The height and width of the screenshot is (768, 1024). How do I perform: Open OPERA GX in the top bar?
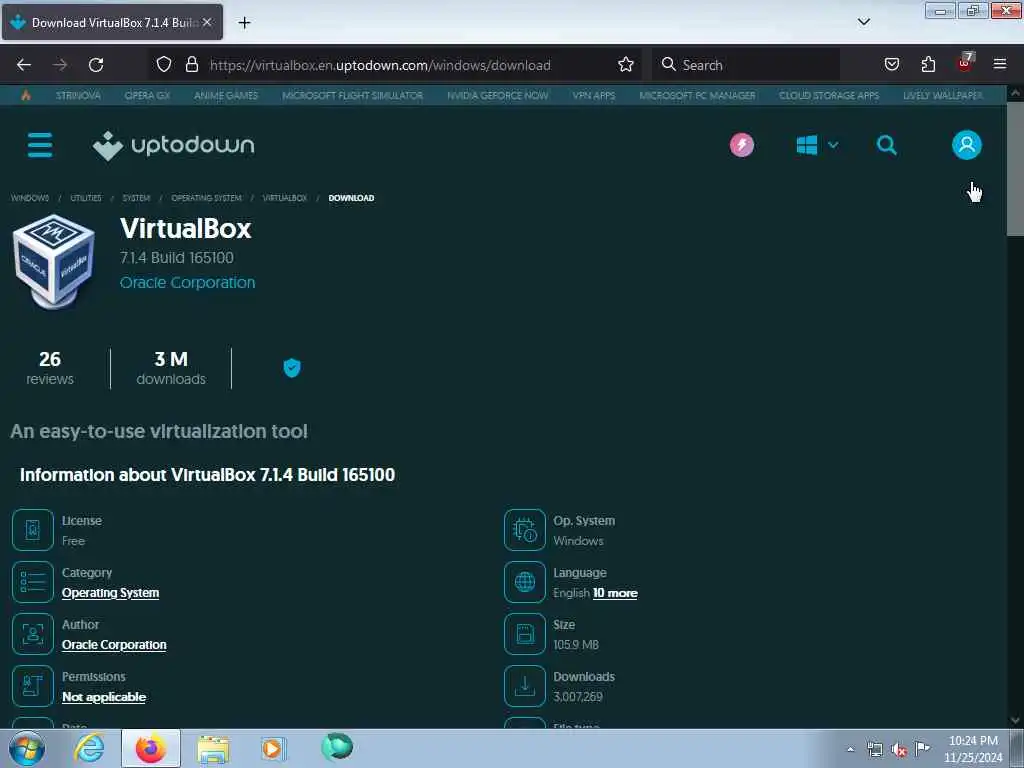coord(148,95)
